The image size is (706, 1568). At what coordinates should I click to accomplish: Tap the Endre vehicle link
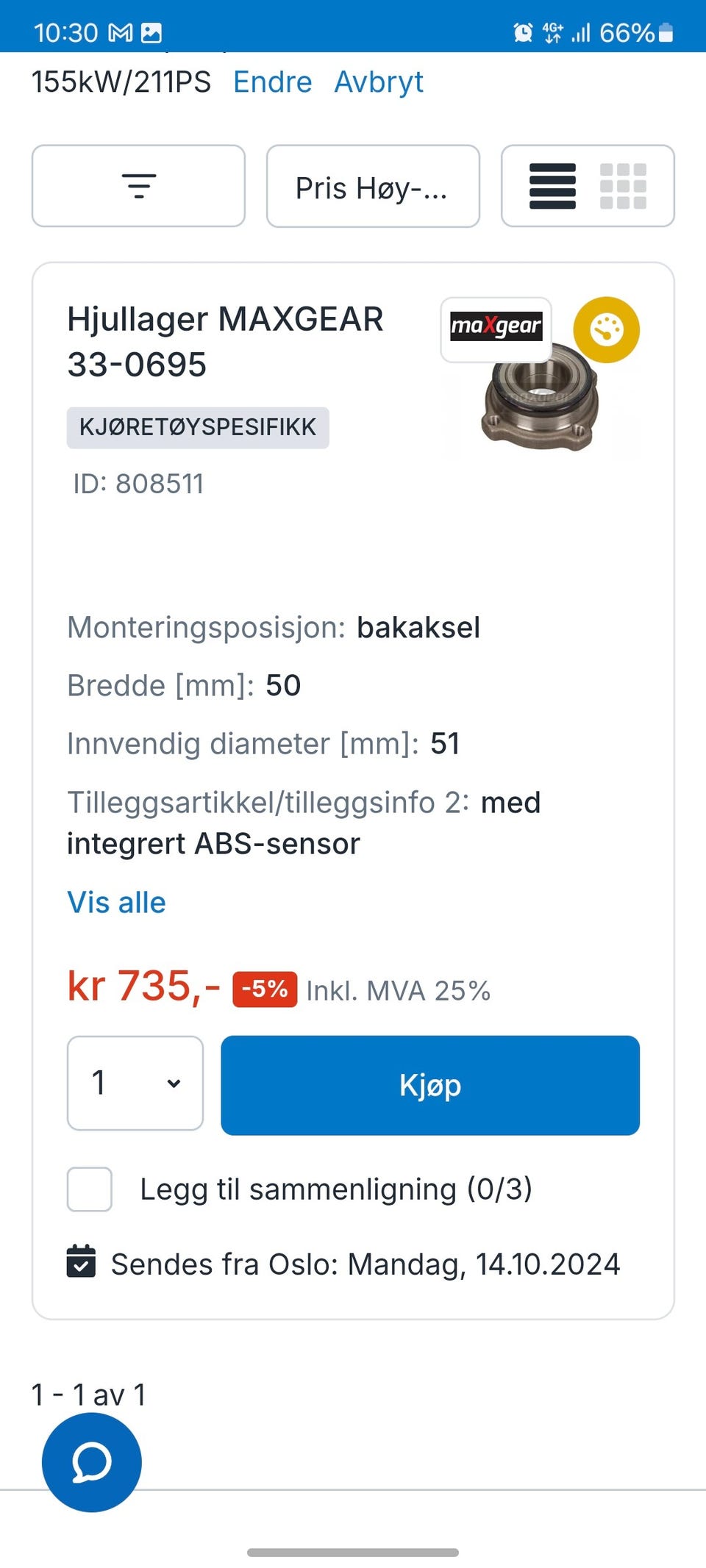point(273,82)
